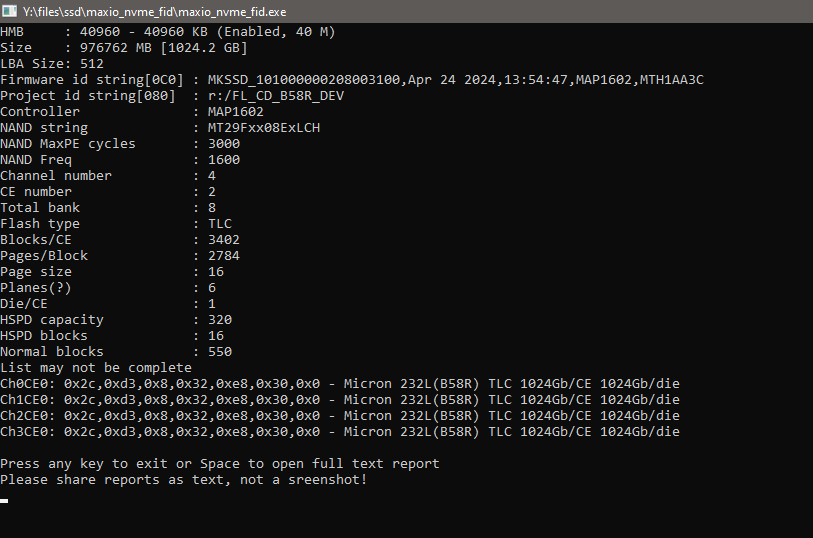Click the maxio_nvme_fid.exe window title text

click(x=155, y=11)
